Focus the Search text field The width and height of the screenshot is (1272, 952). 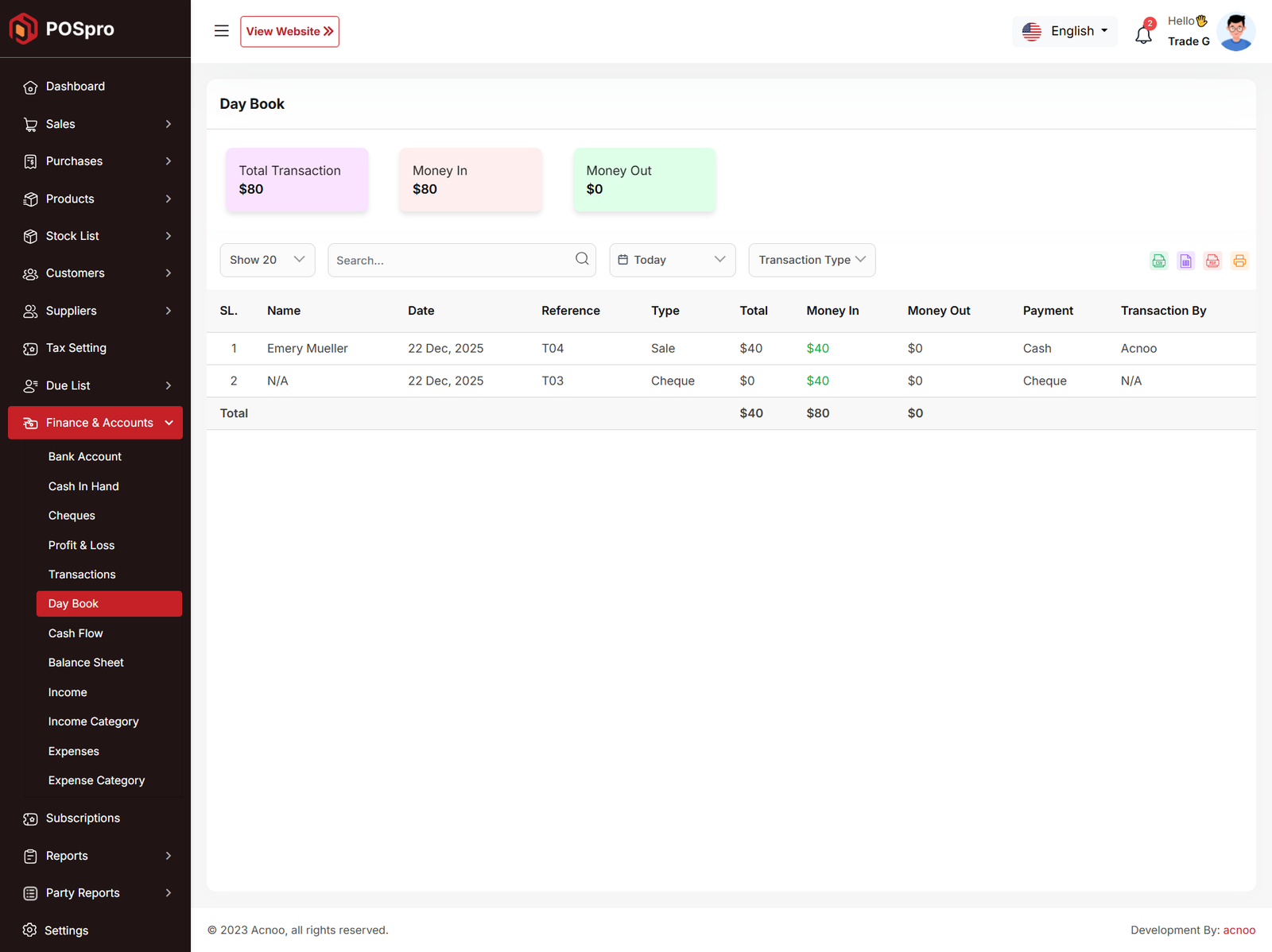click(x=449, y=260)
